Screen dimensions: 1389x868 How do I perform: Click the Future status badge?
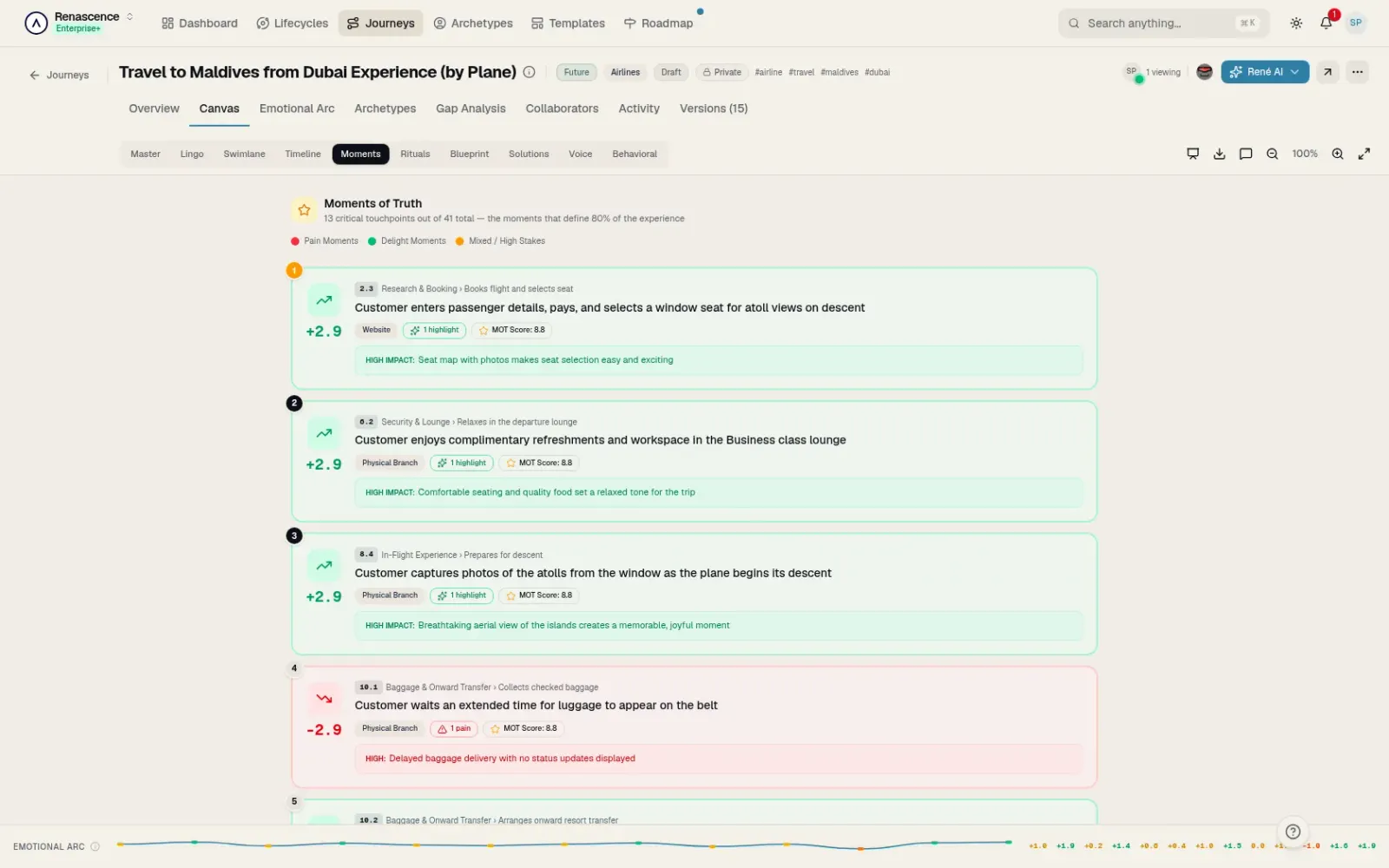(576, 72)
